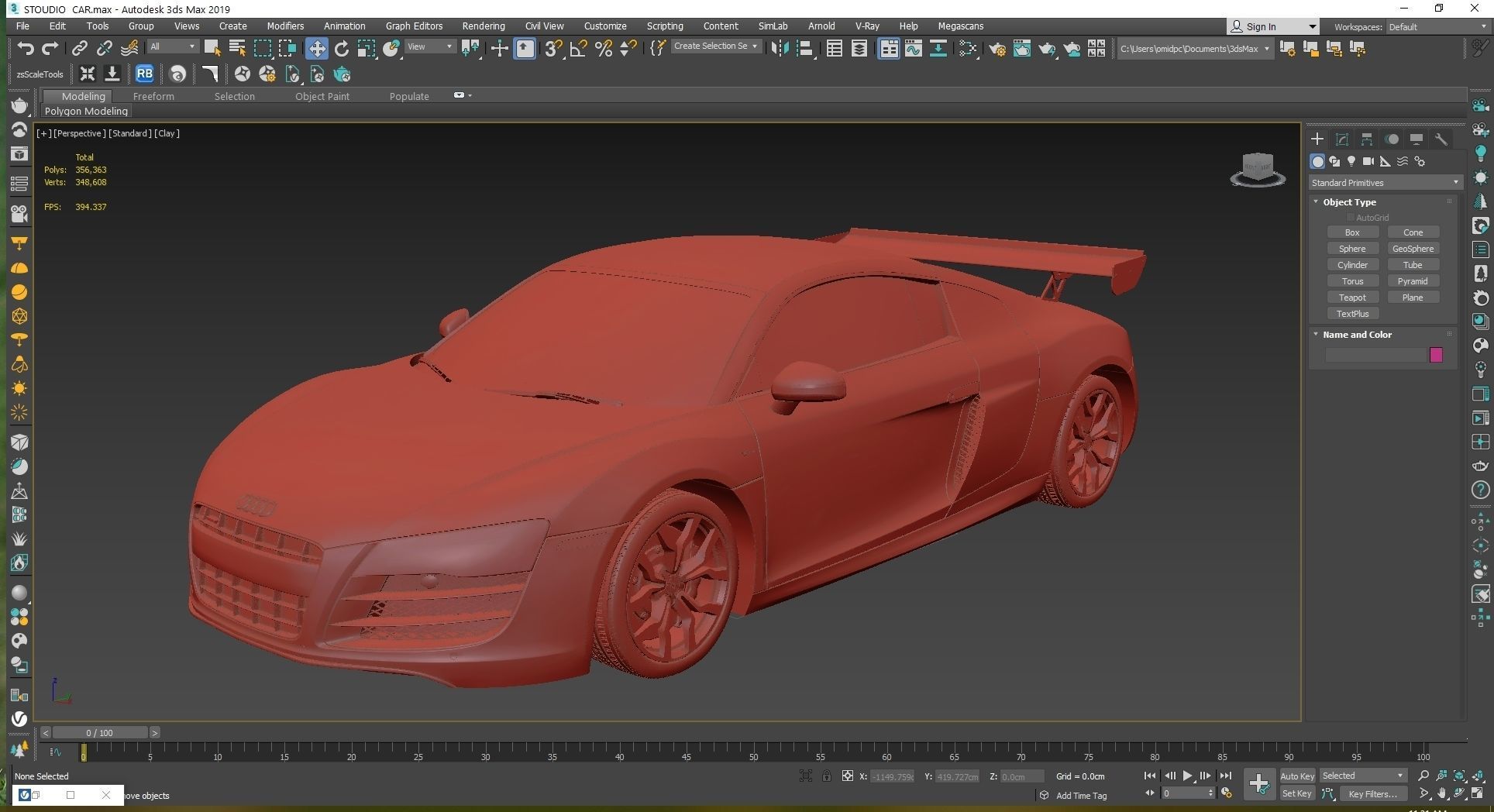Screen dimensions: 1494x812
Task: Toggle the 3D Snaps icon
Action: point(553,48)
